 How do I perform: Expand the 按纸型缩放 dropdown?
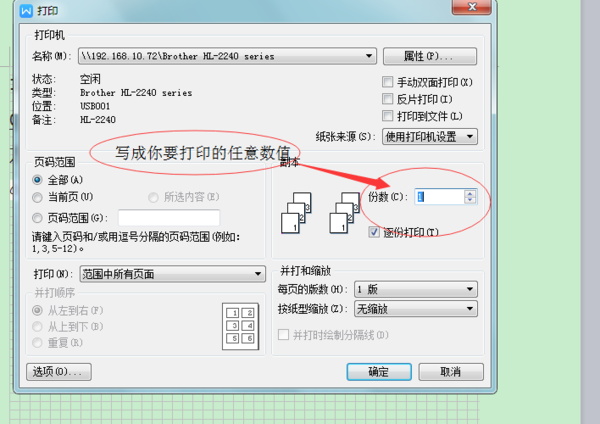point(416,309)
